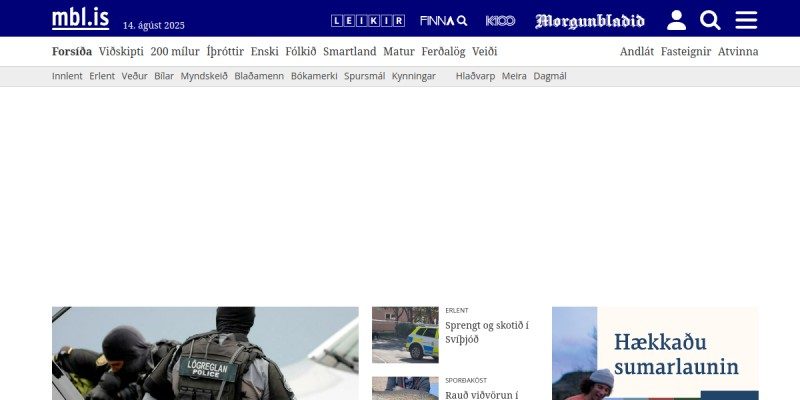The width and height of the screenshot is (800, 400).
Task: Open the Fólkið section
Action: pos(301,52)
